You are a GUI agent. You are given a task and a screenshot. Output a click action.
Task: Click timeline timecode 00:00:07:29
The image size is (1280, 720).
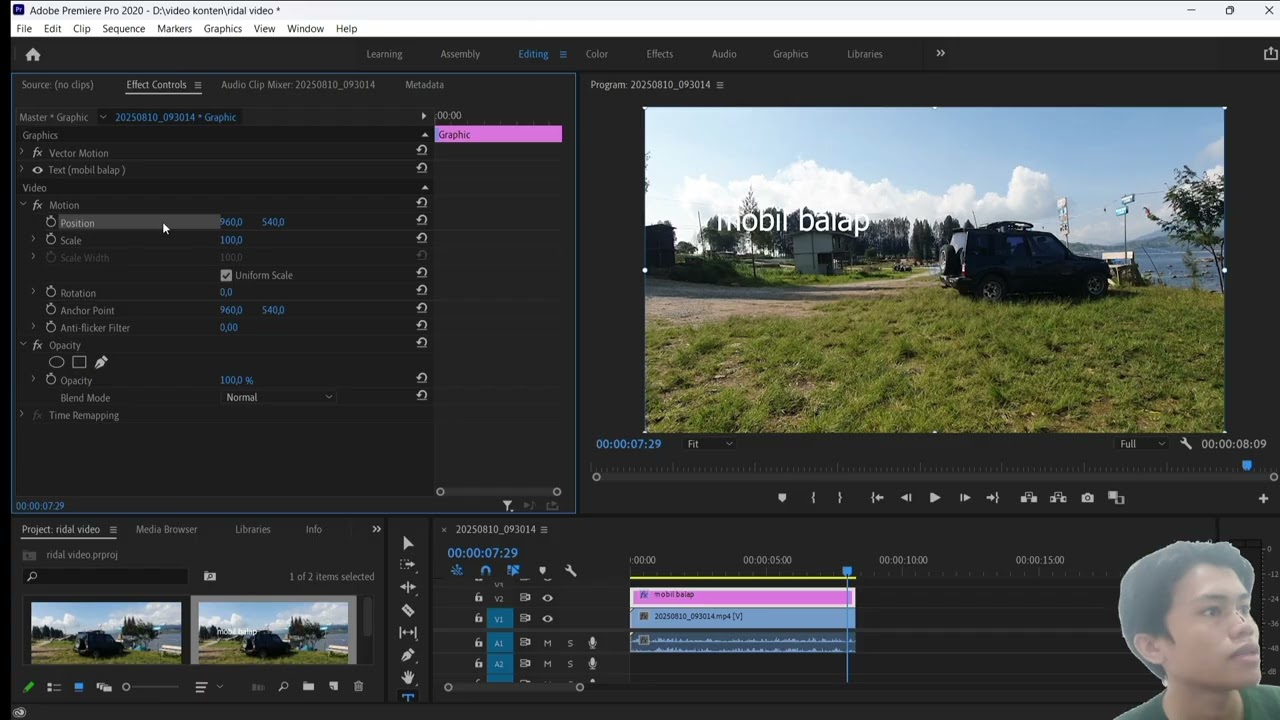(482, 553)
